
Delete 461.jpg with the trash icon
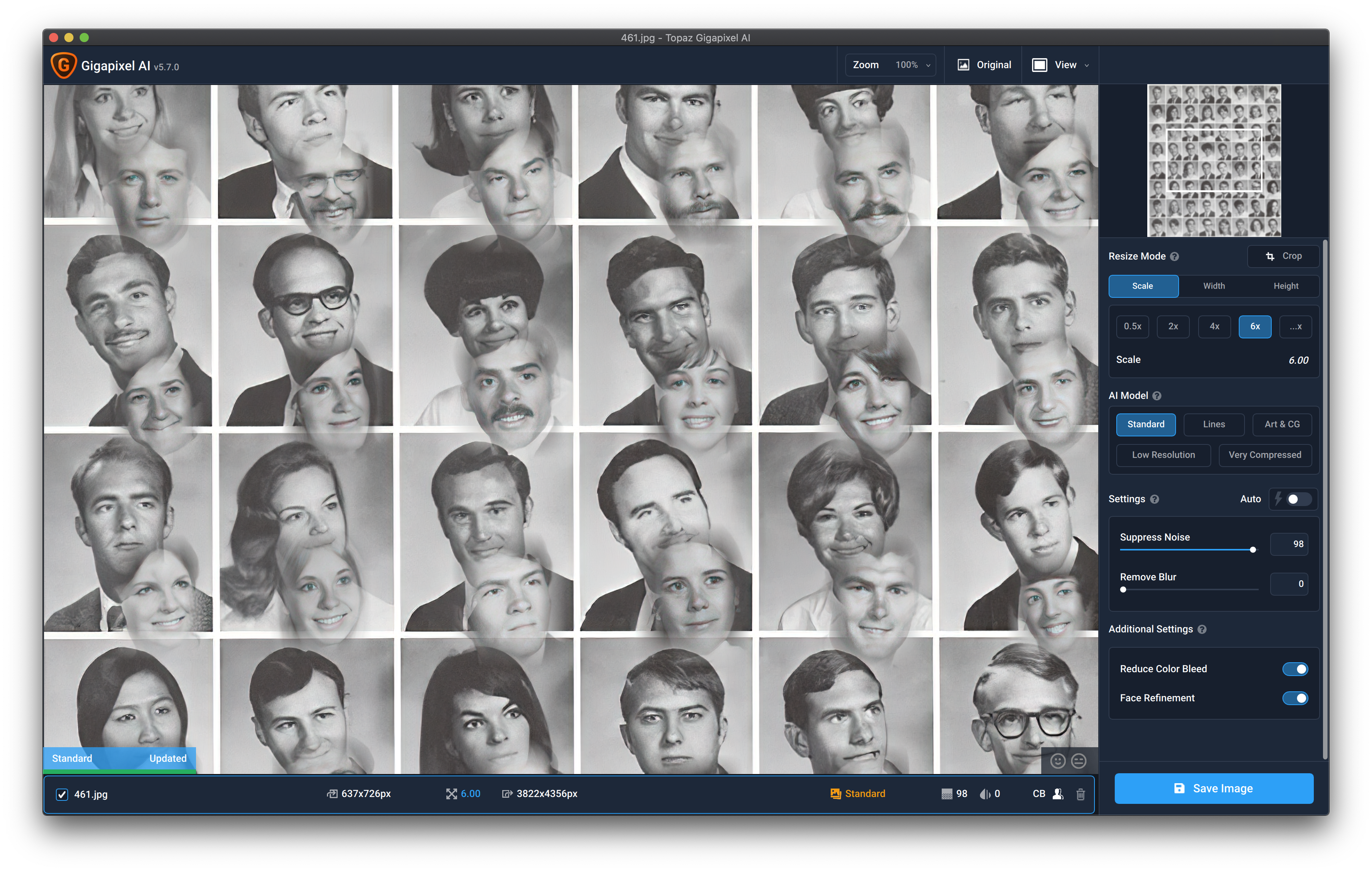(1080, 794)
